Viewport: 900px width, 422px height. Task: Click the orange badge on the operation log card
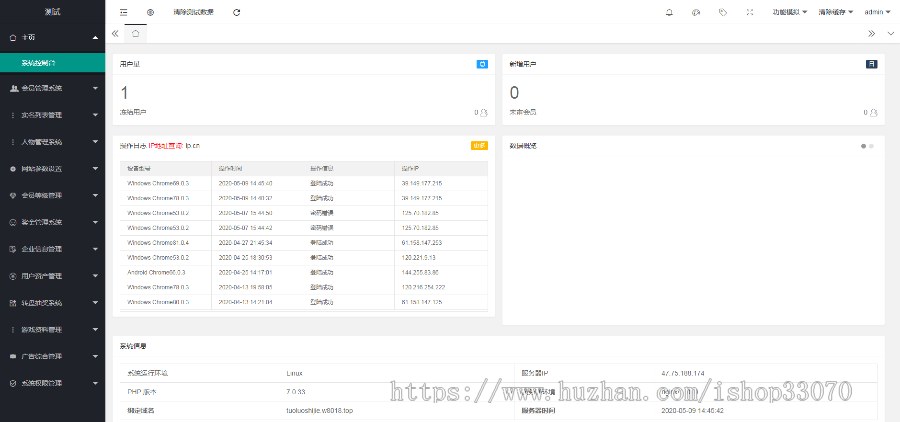pyautogui.click(x=480, y=146)
